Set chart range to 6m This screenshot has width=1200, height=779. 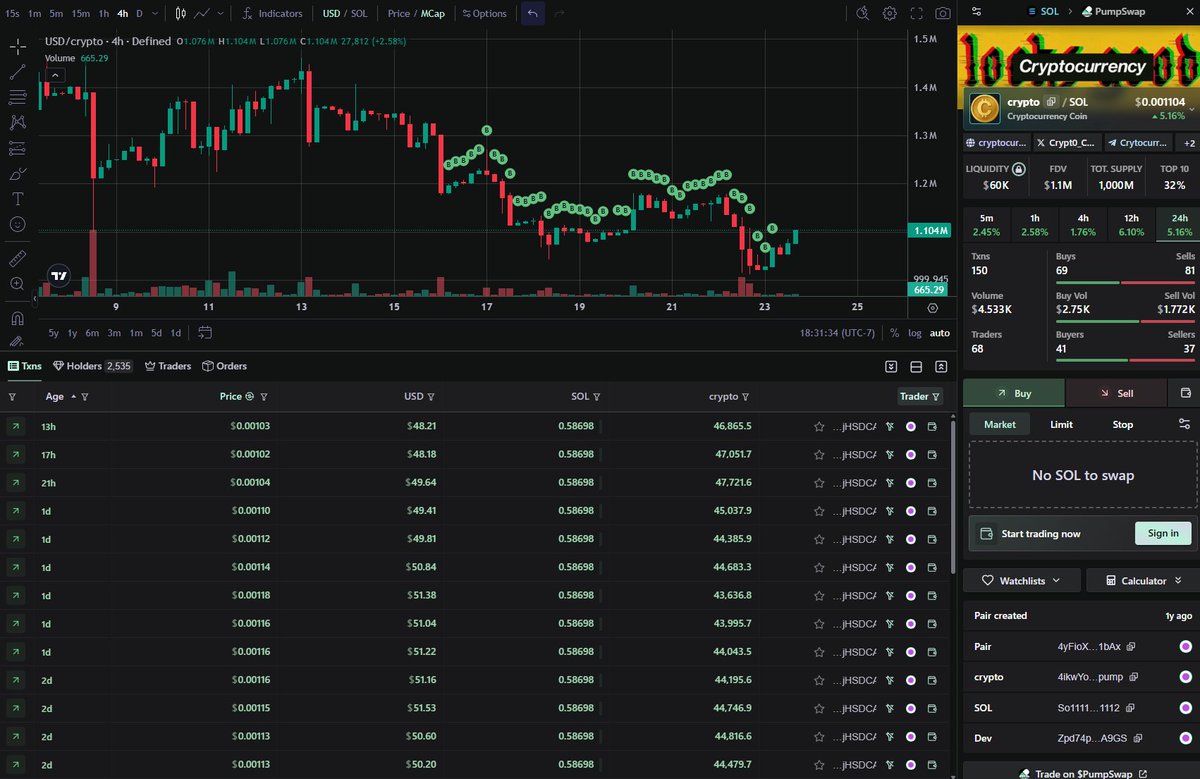[x=92, y=333]
